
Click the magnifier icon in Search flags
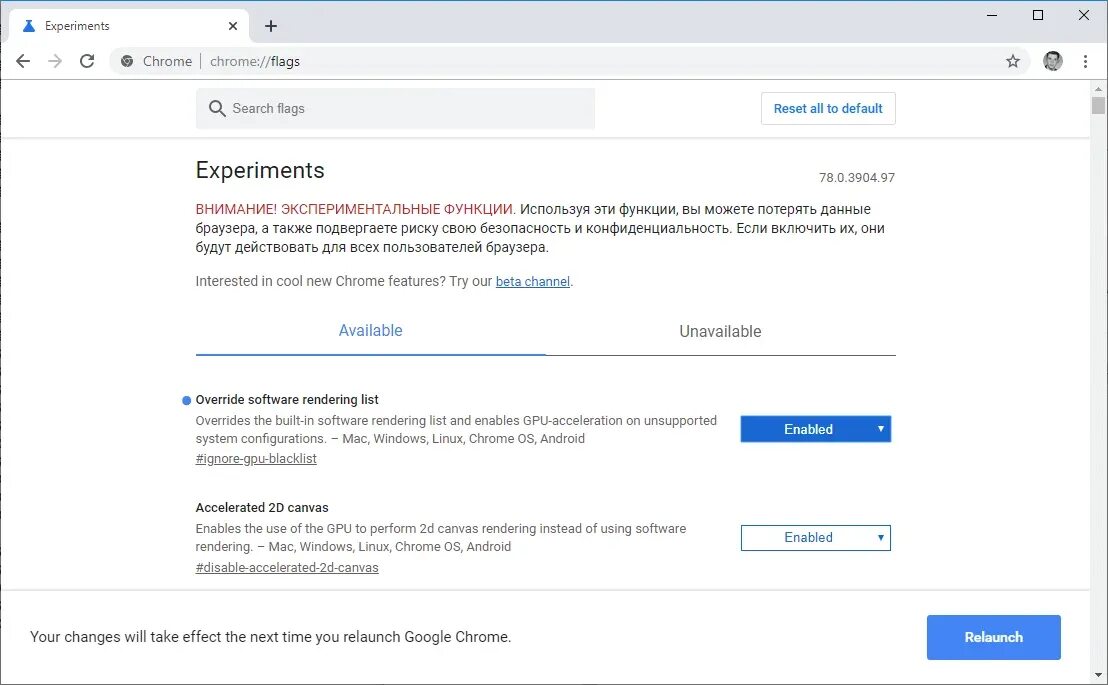coord(217,108)
